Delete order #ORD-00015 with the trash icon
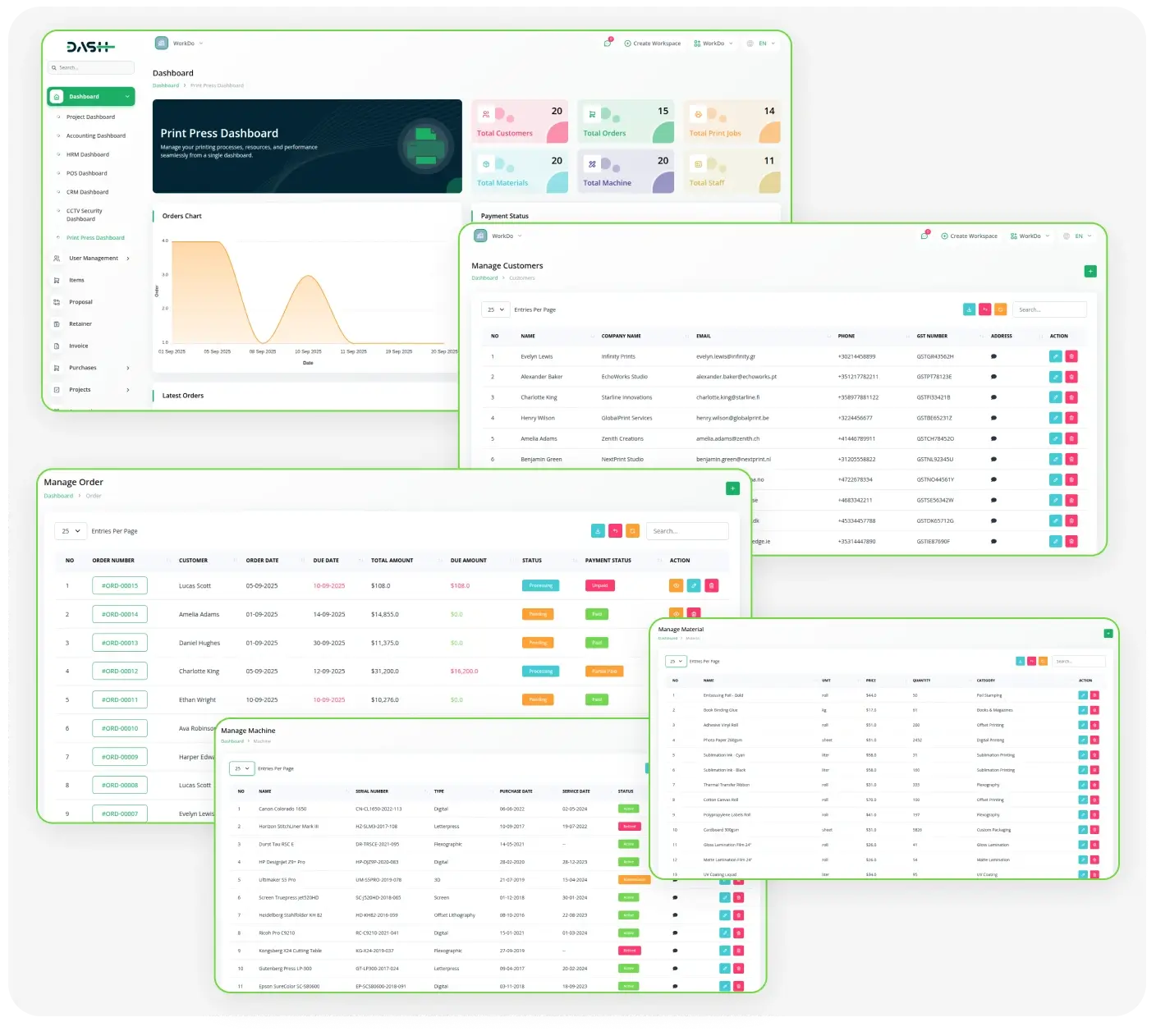1156x1036 pixels. click(712, 585)
